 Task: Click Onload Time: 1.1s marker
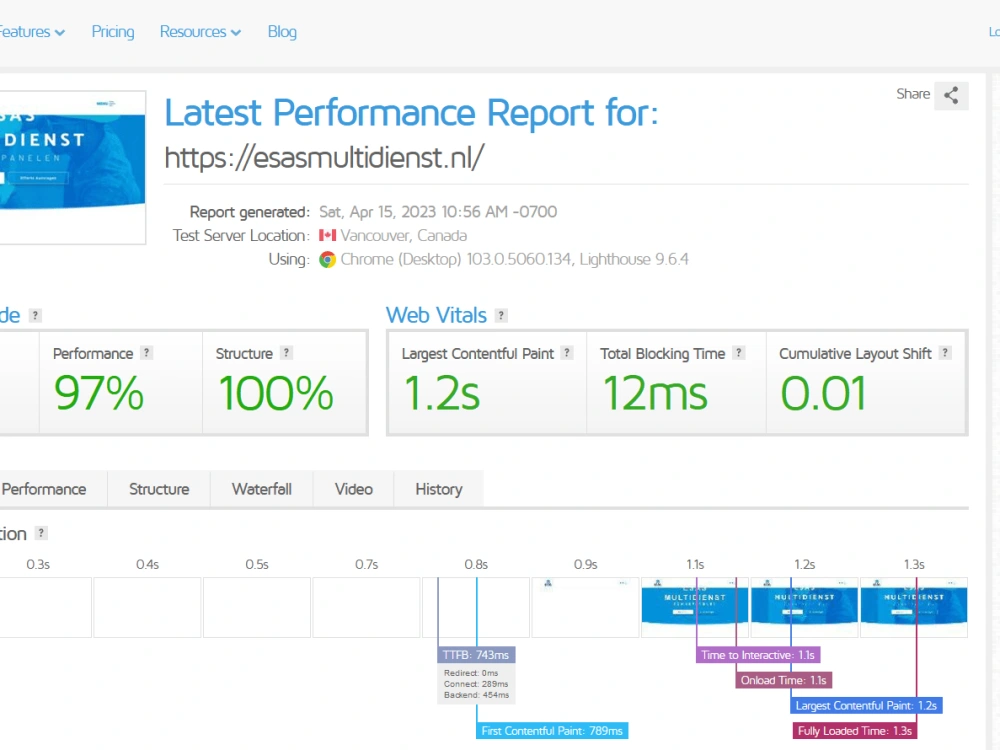(783, 680)
